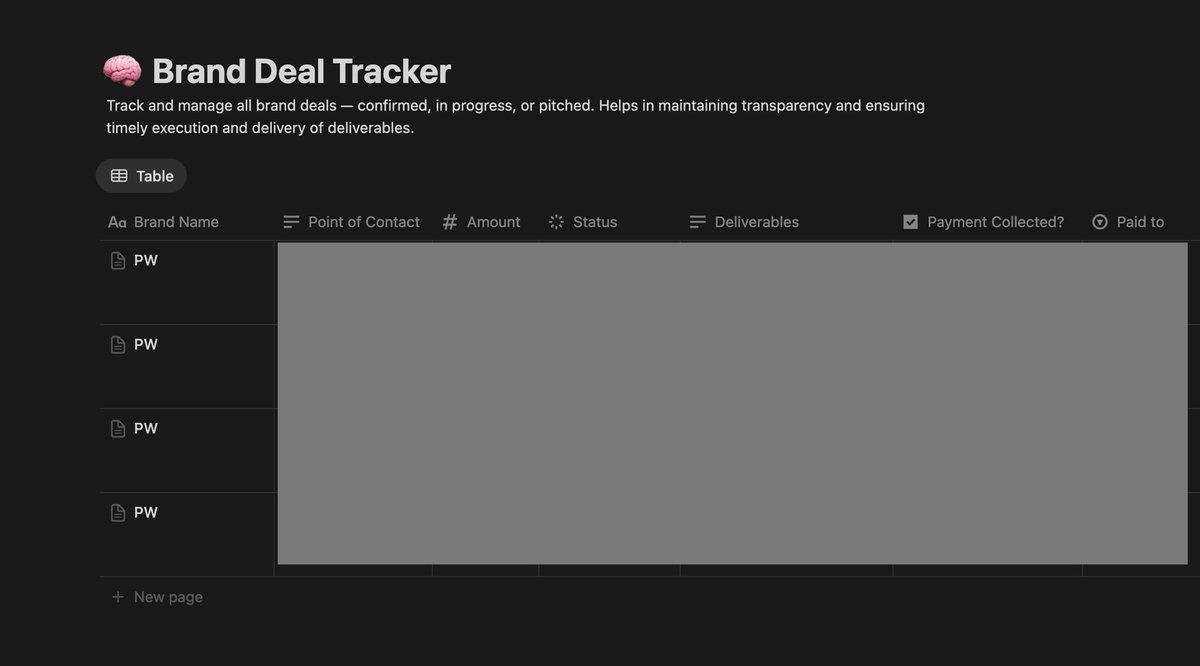1200x666 pixels.
Task: Select the Brand Name column header
Action: pos(163,222)
